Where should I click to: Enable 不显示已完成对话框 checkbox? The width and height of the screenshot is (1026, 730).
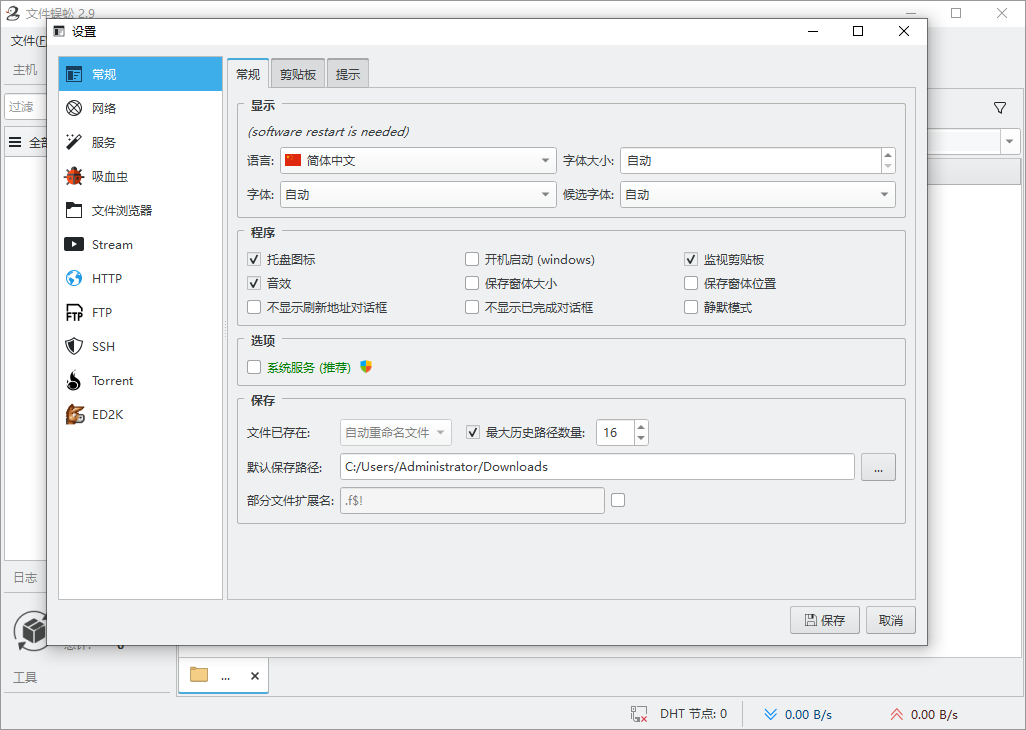(x=472, y=307)
